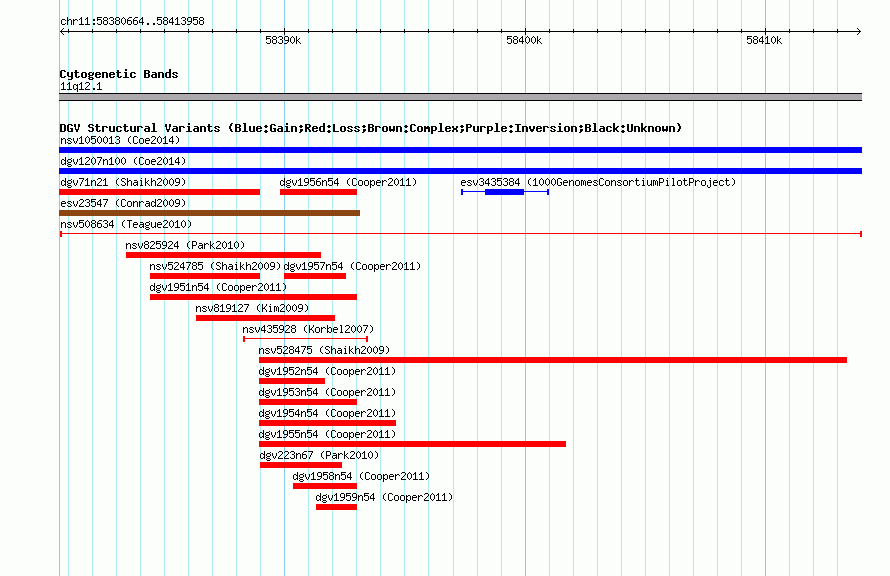Image resolution: width=890 pixels, height=576 pixels.
Task: Click the long red nsv528475 bar
Action: click(553, 360)
